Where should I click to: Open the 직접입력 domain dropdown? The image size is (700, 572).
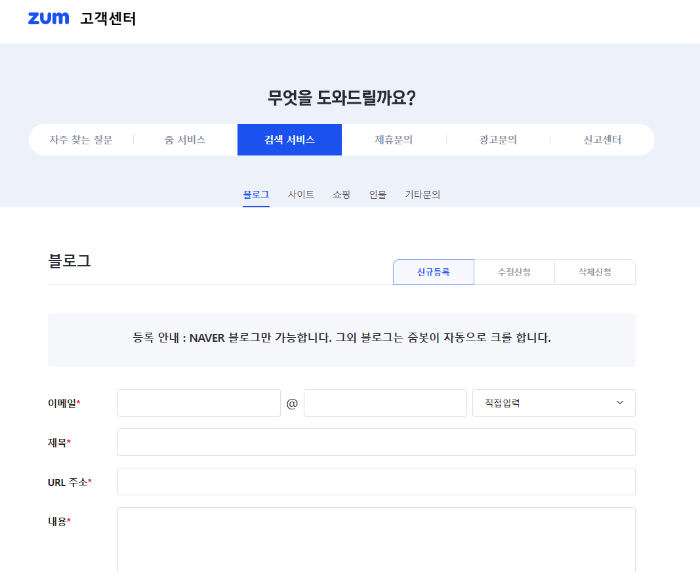tap(554, 403)
